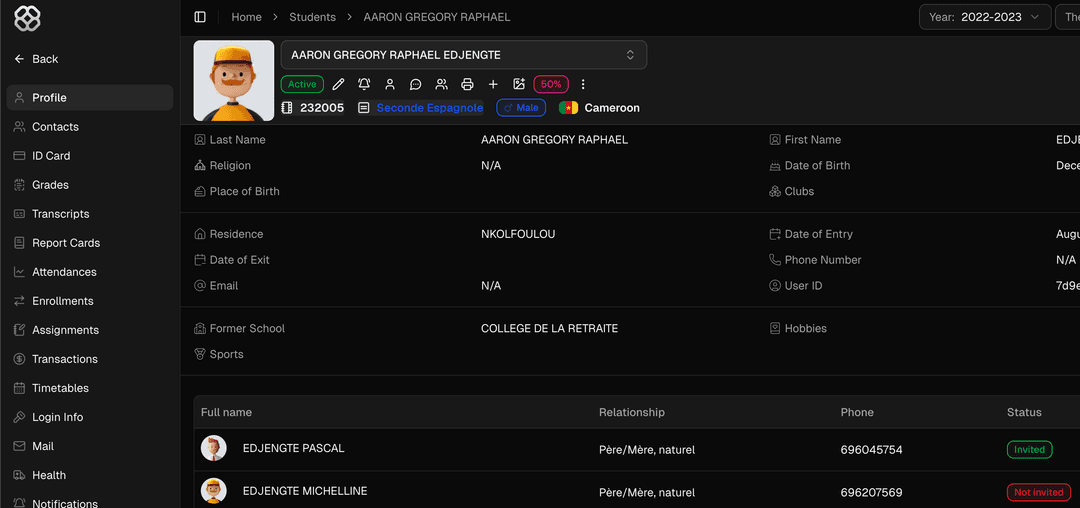Open the Seconde Espagnole class link
The width and height of the screenshot is (1080, 508).
pos(429,108)
